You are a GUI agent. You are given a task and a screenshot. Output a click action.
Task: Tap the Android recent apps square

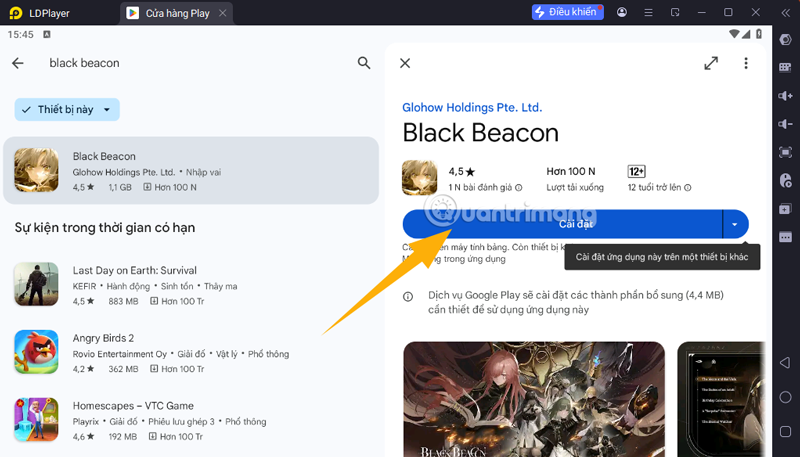(786, 431)
